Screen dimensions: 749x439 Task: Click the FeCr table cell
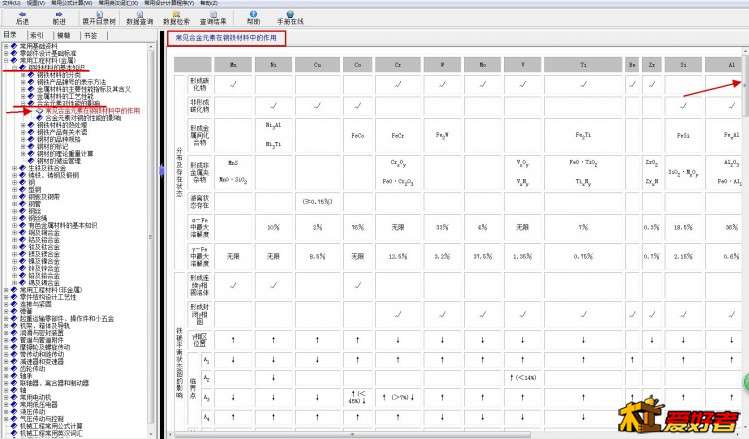point(398,136)
